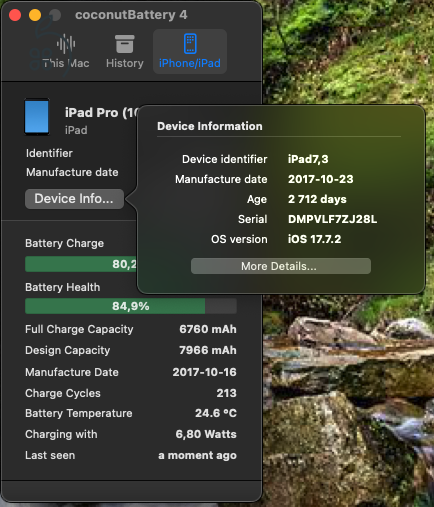Image resolution: width=434 pixels, height=507 pixels.
Task: Close the coconutBattery window
Action: (15, 15)
